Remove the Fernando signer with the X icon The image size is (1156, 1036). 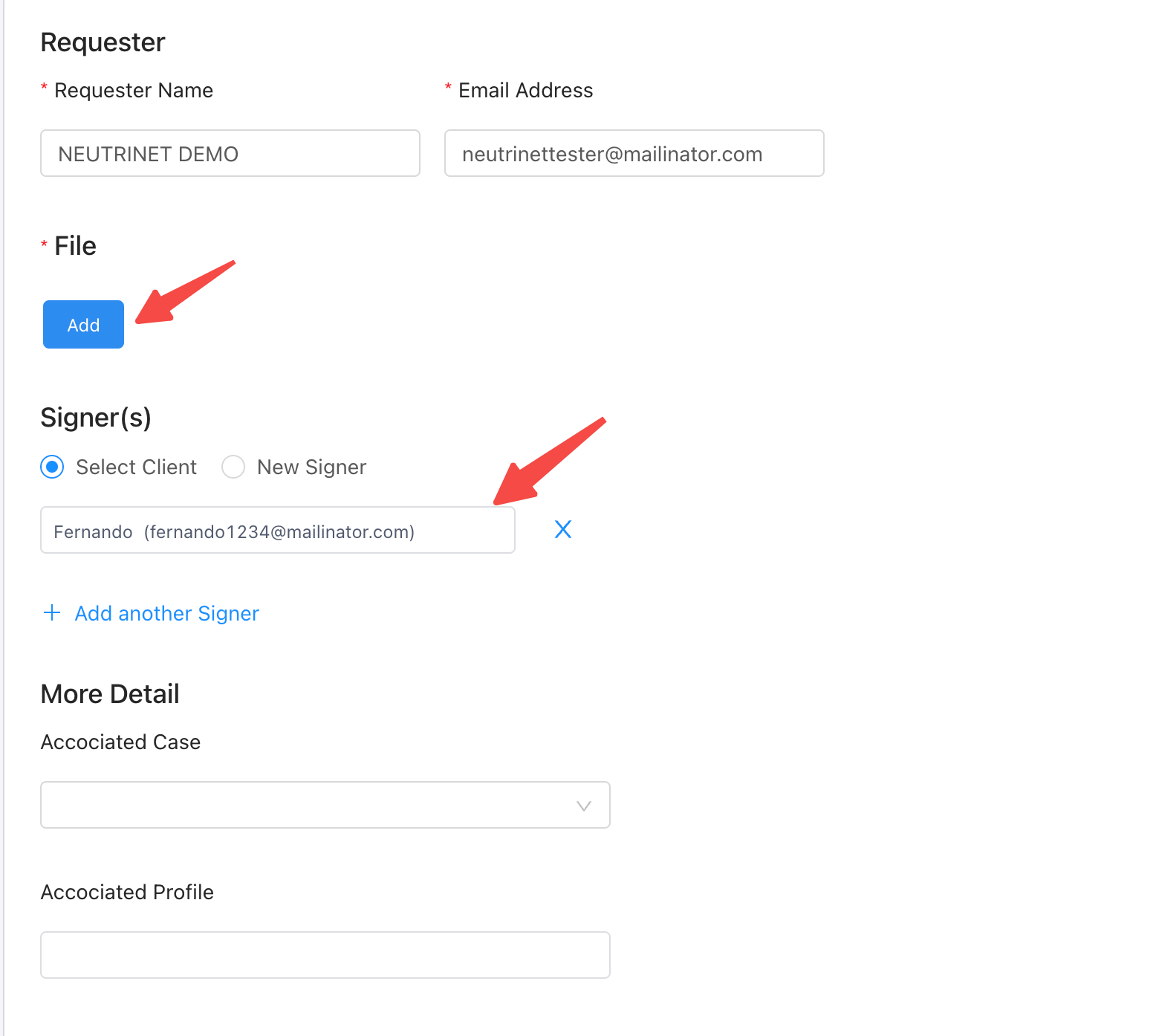[x=563, y=529]
